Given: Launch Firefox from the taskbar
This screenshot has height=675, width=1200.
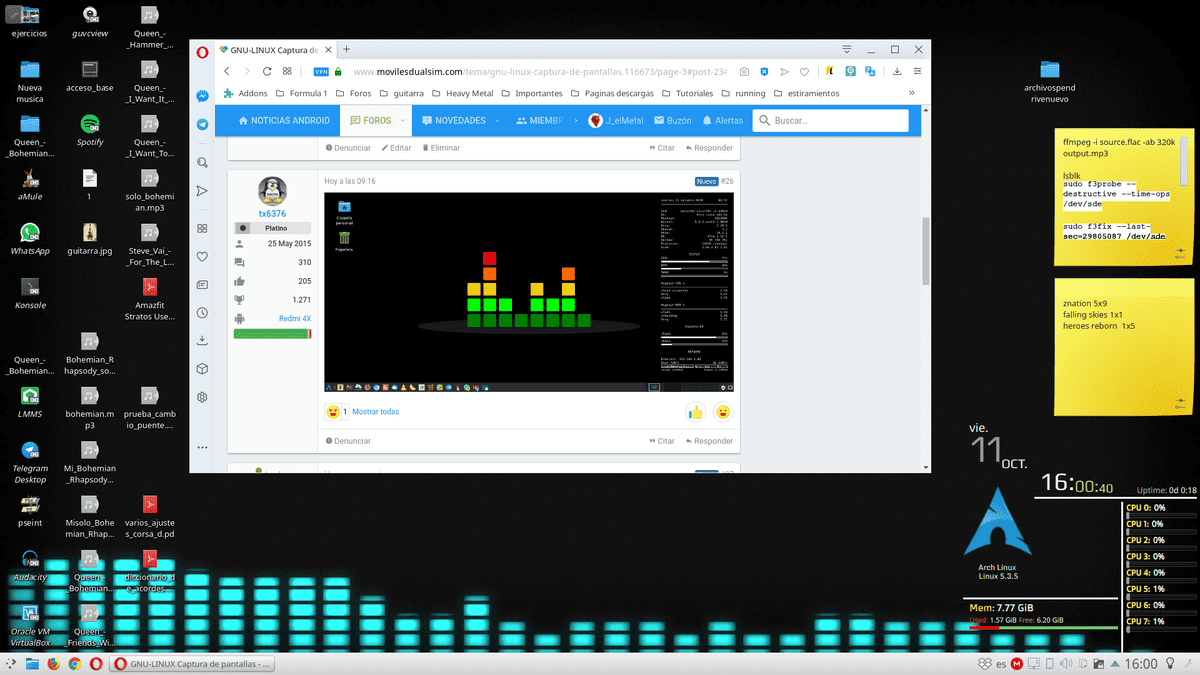Looking at the screenshot, I should 54,664.
